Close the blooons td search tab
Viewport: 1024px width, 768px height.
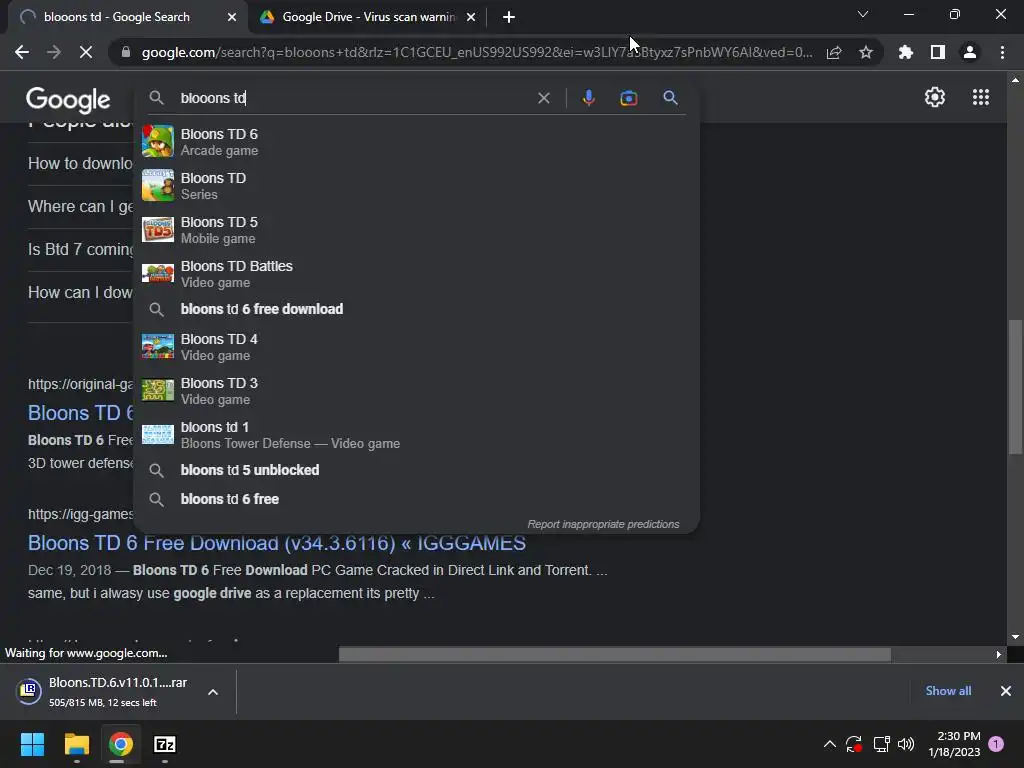tap(232, 17)
